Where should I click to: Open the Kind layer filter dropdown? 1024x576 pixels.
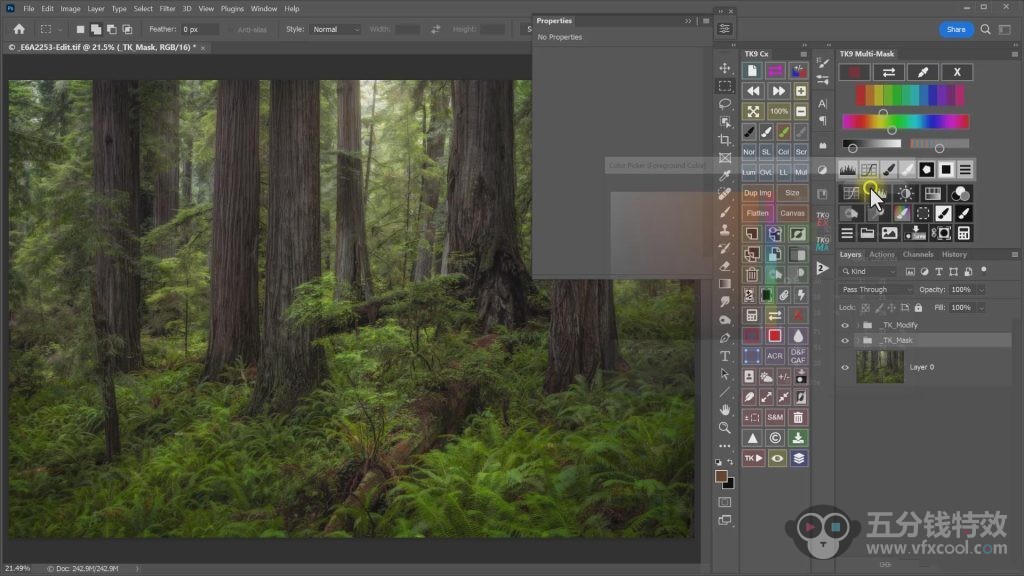pyautogui.click(x=868, y=272)
